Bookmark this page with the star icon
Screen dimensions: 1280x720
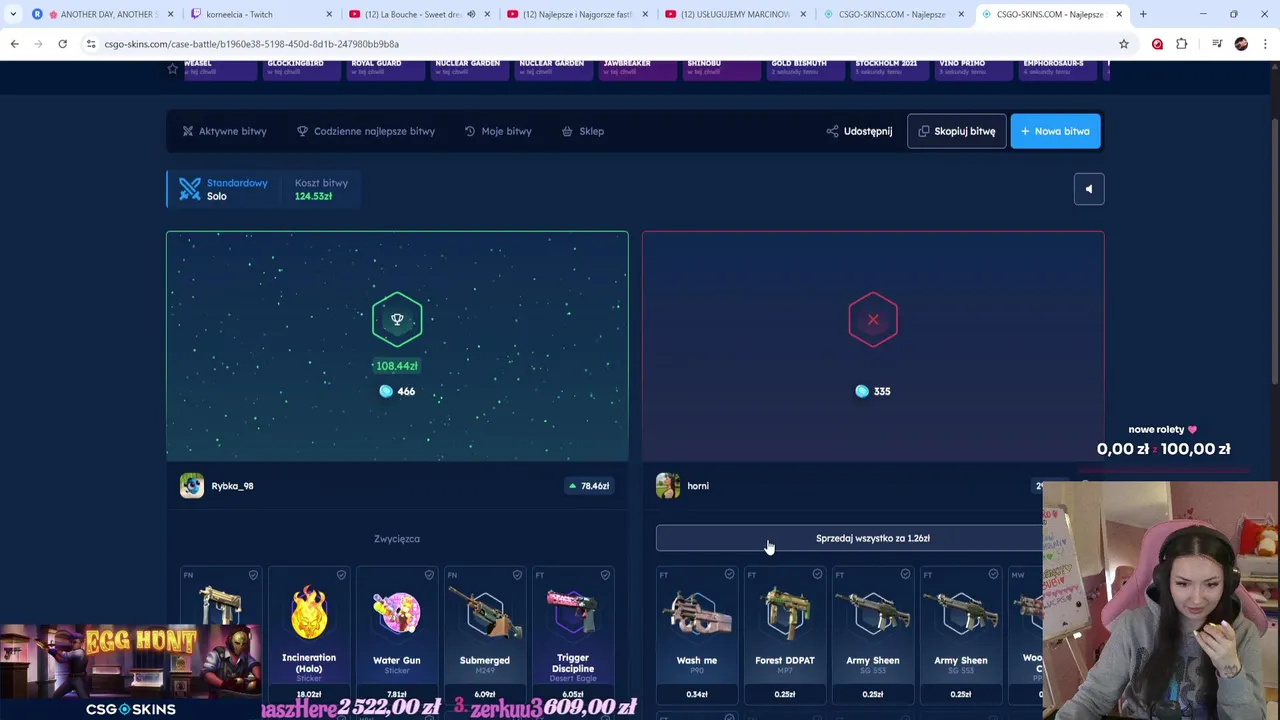point(1124,44)
